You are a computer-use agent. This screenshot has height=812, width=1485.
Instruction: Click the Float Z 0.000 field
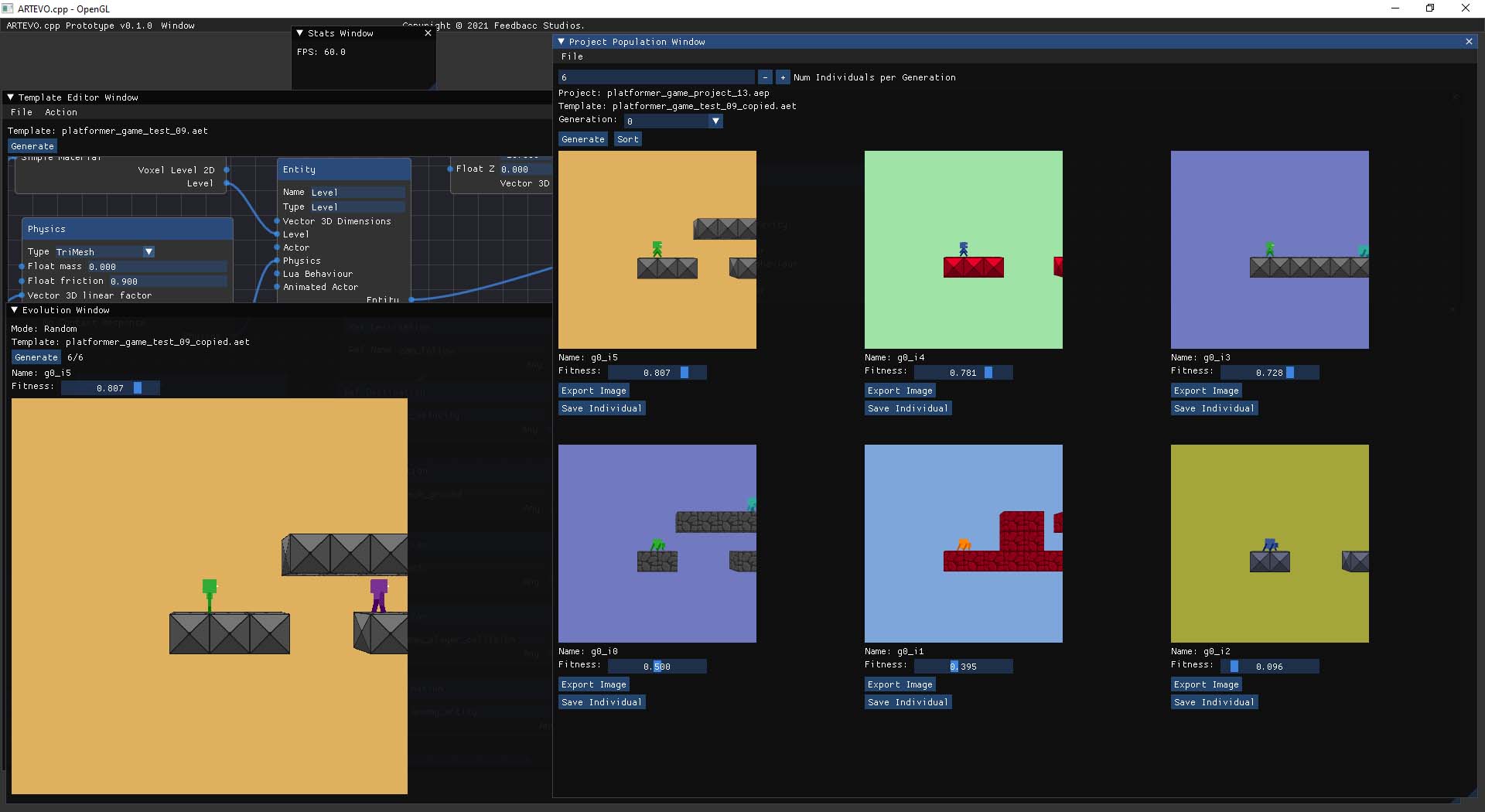[x=524, y=169]
